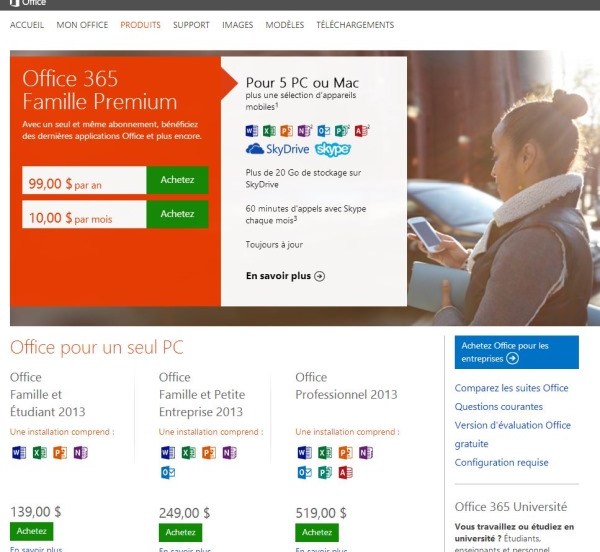
Task: Open the MODÈLES navigation item
Action: [x=285, y=25]
